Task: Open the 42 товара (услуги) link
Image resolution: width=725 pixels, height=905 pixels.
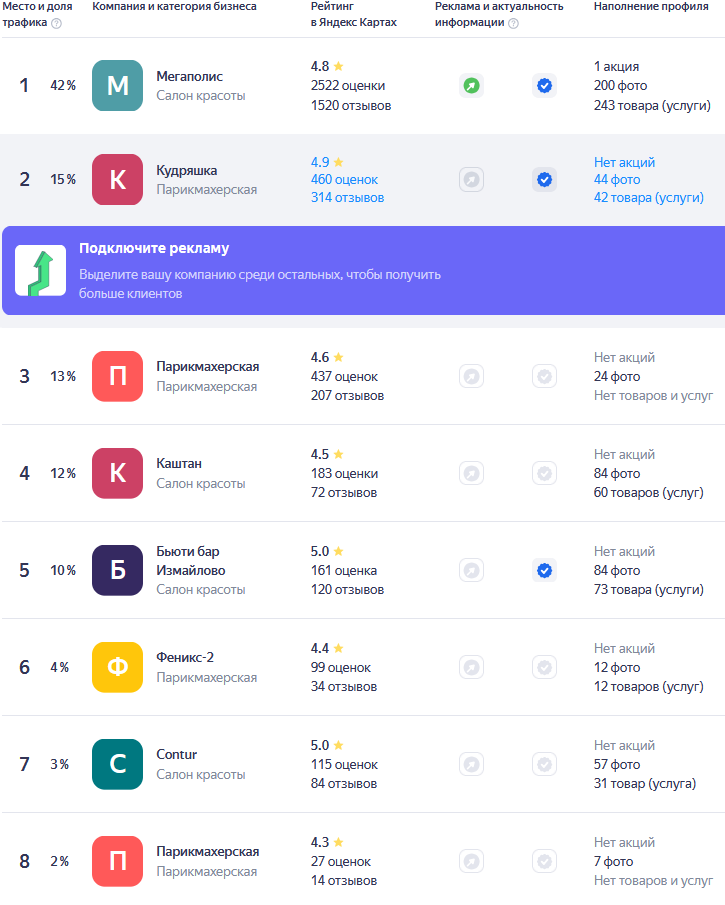Action: point(649,197)
